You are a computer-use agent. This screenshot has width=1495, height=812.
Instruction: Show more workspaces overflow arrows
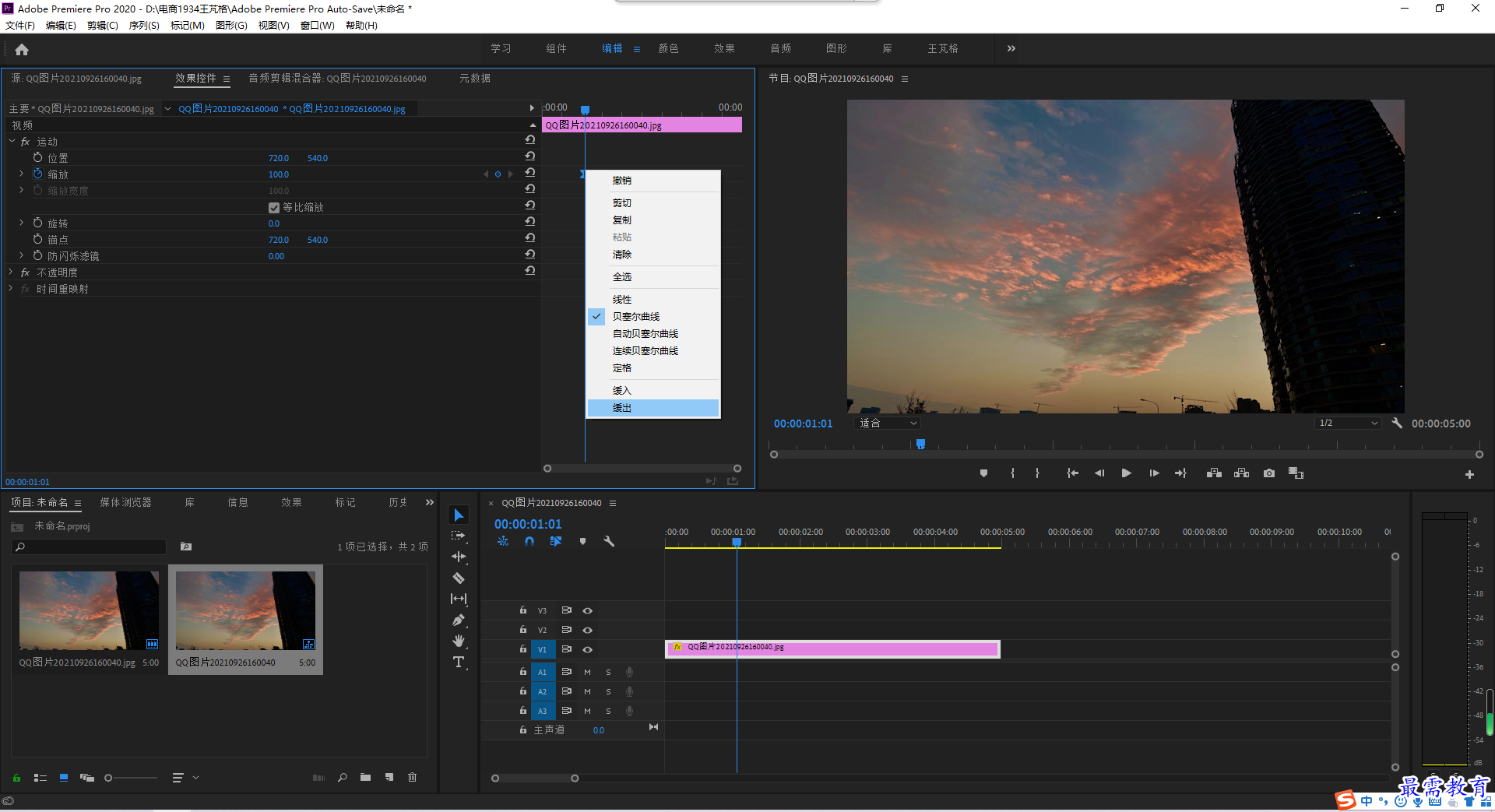pyautogui.click(x=1011, y=48)
